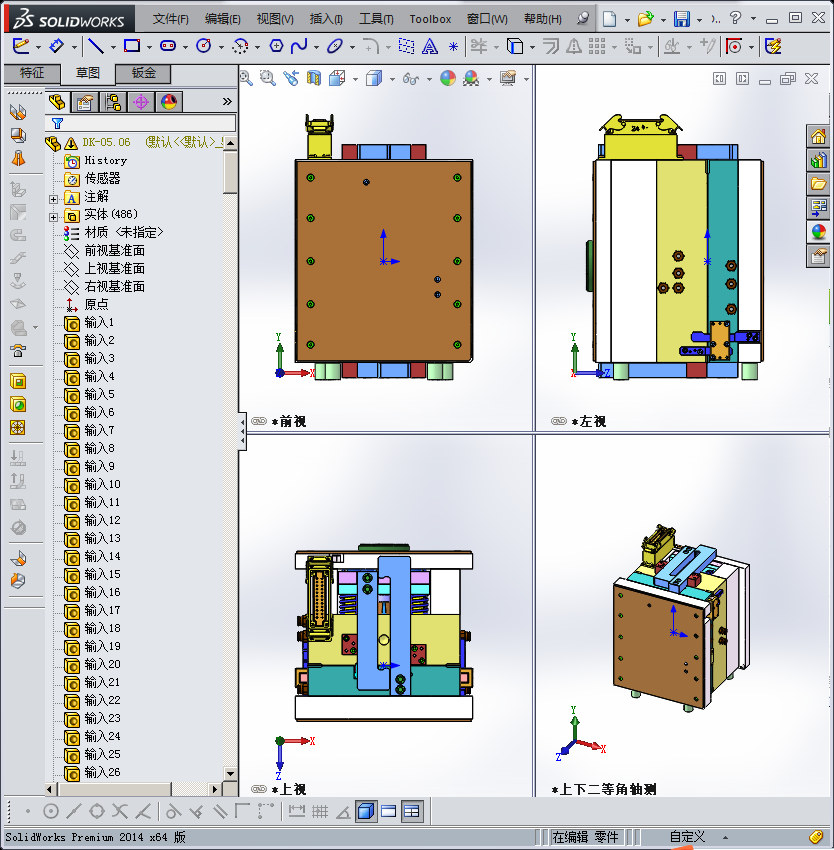This screenshot has height=850, width=834.
Task: Open the 文件(F) menu
Action: point(170,19)
